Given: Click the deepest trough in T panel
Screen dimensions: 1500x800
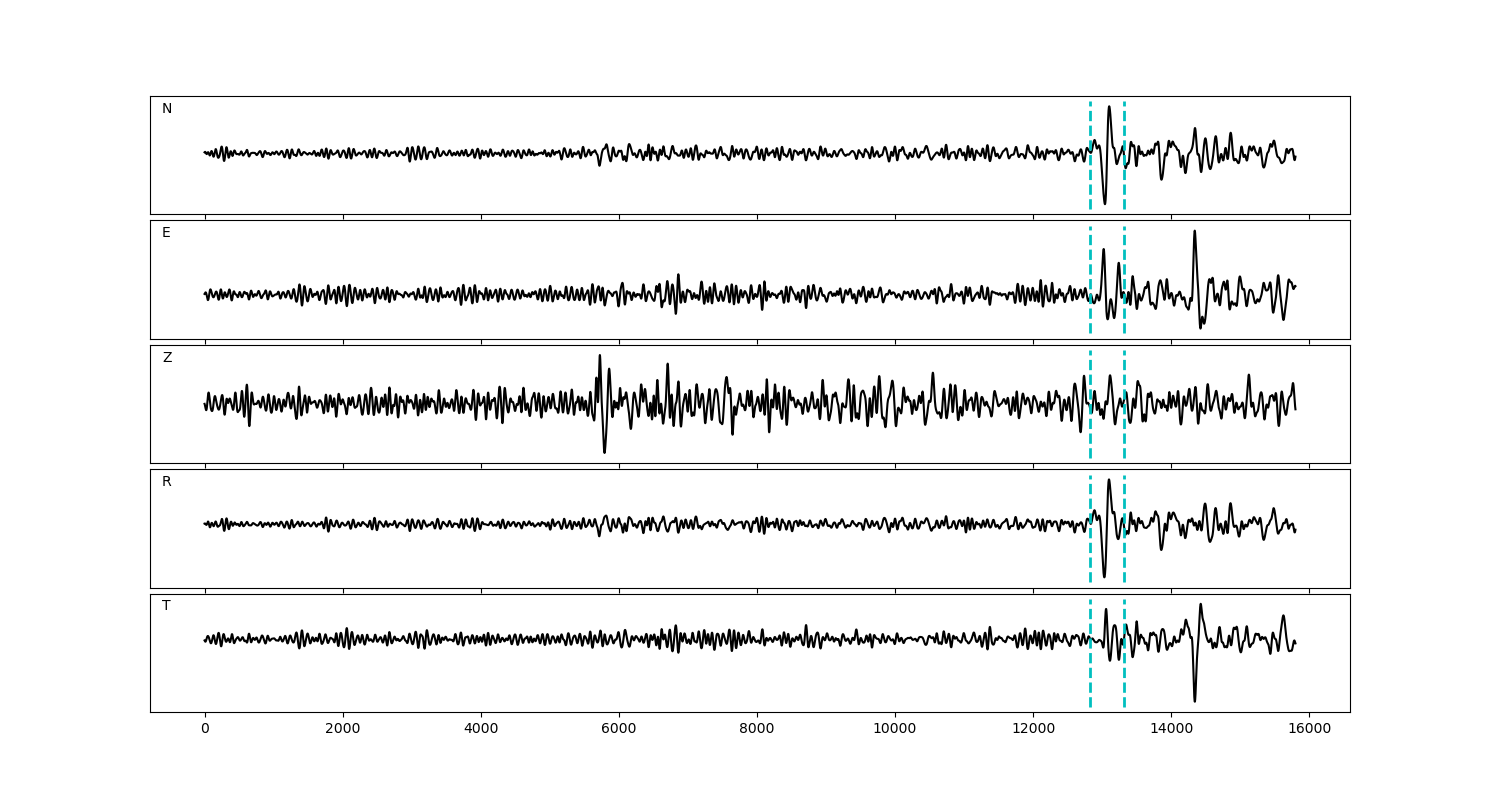Looking at the screenshot, I should click(1194, 701).
